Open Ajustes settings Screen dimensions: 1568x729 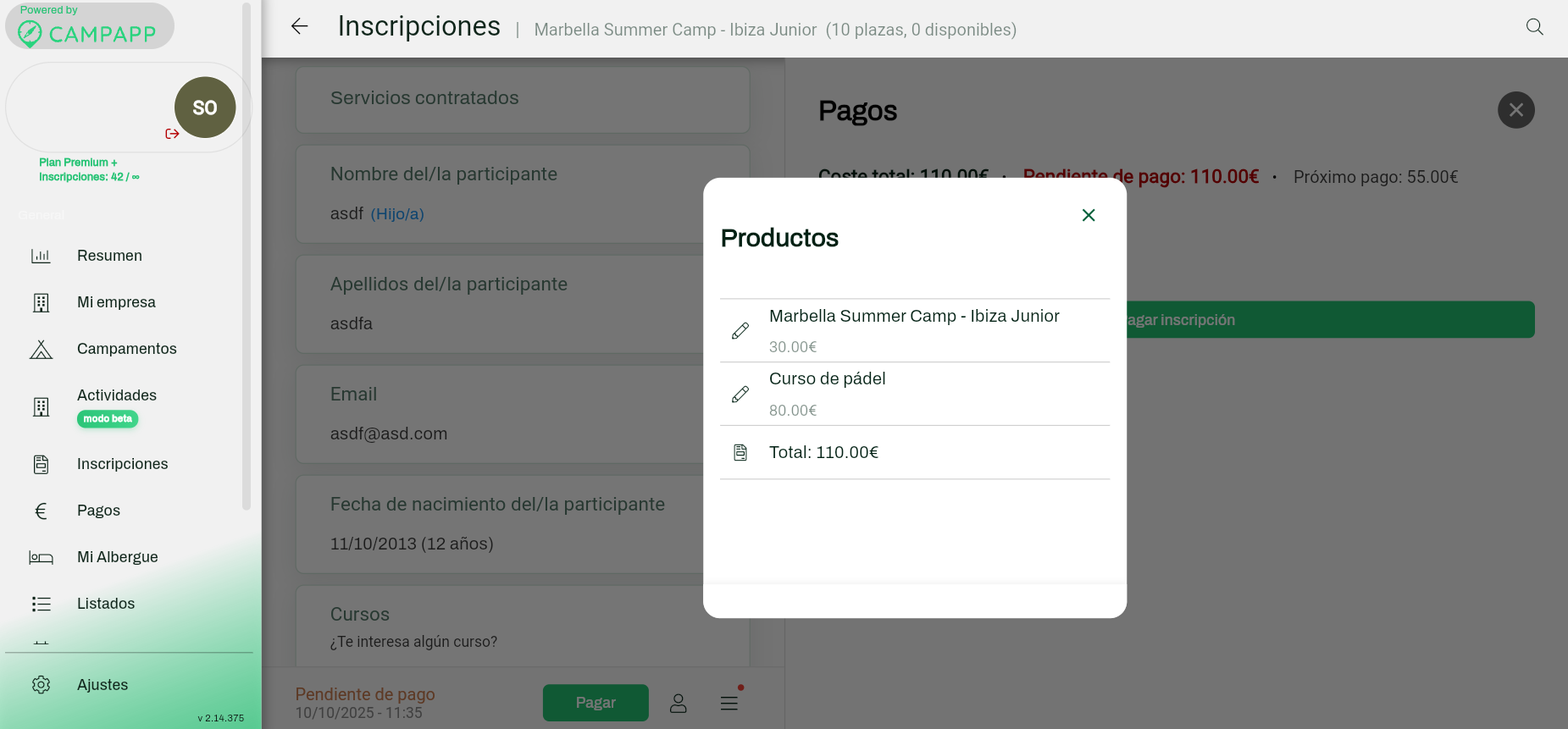click(102, 685)
